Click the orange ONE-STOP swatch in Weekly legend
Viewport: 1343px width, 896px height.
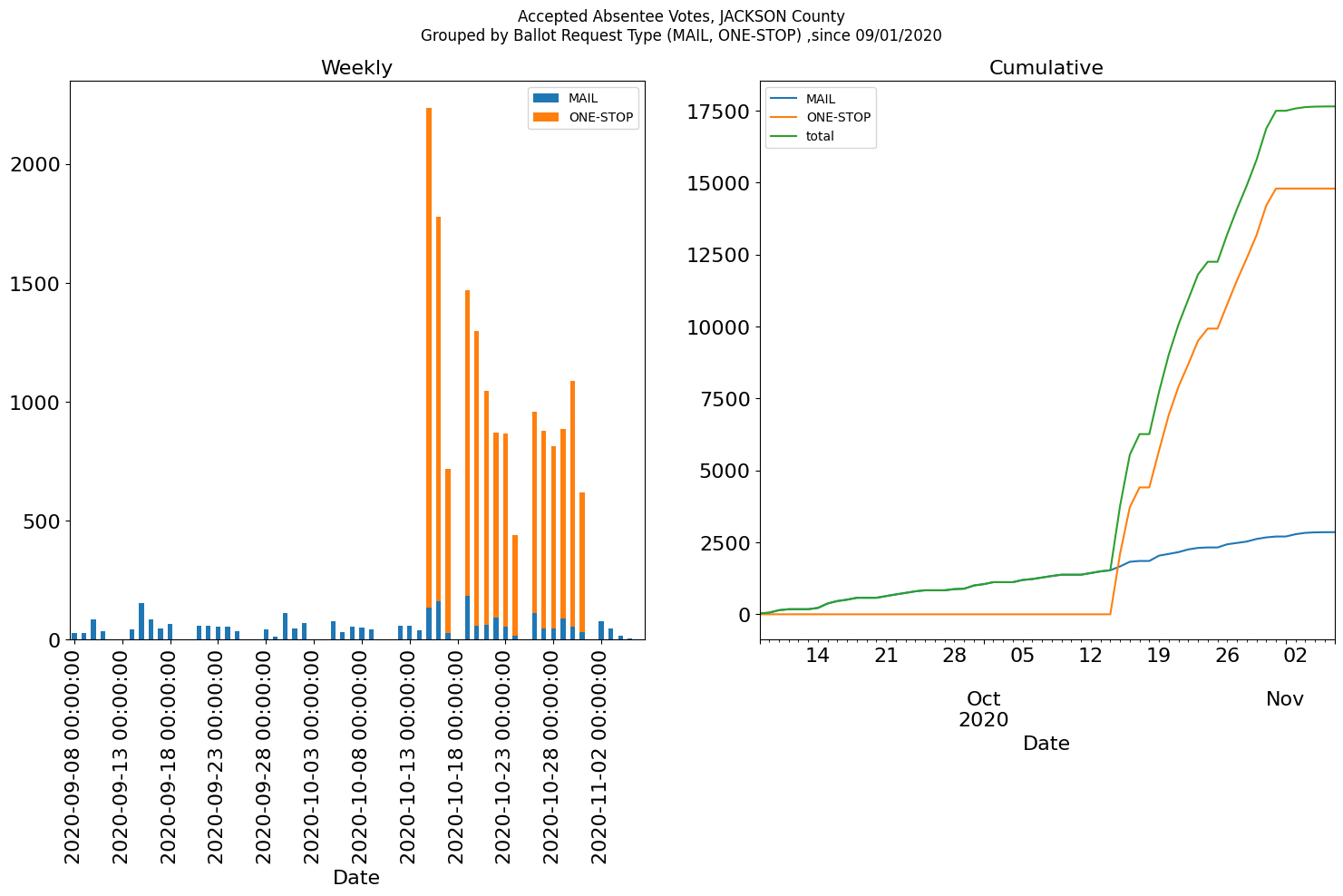point(547,117)
